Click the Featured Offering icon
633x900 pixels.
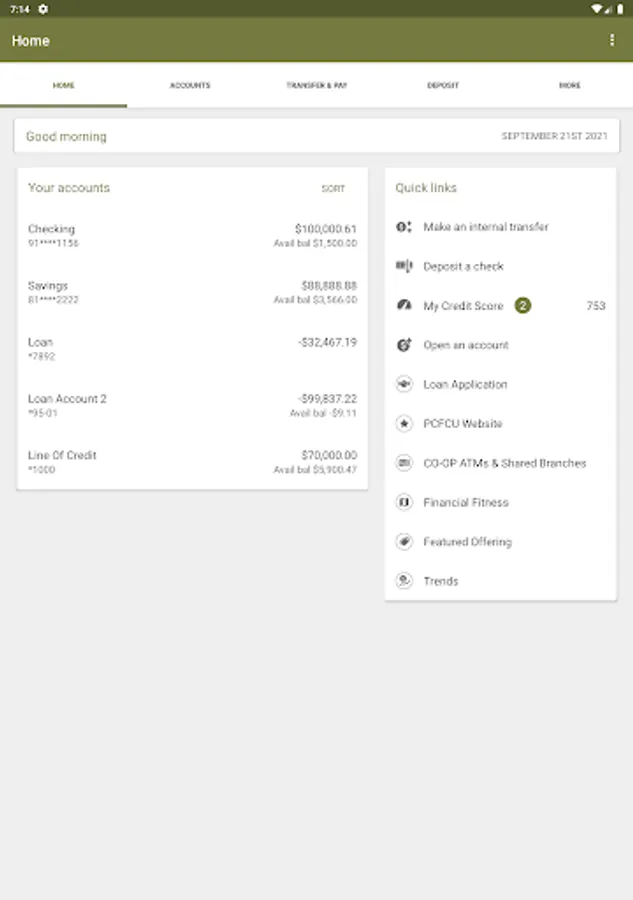pos(404,542)
